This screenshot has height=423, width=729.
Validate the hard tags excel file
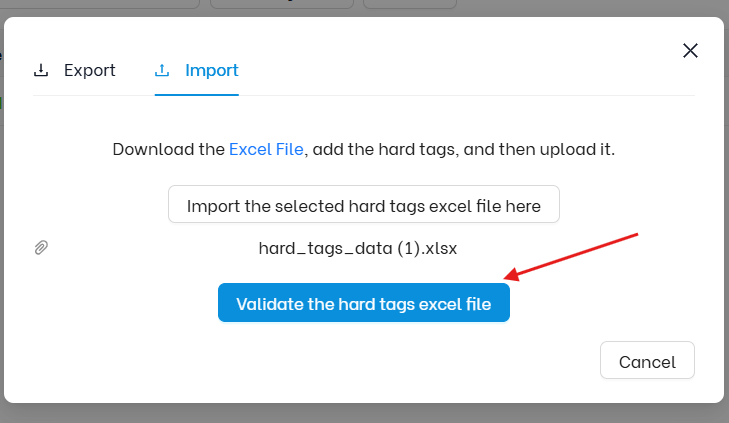click(364, 303)
